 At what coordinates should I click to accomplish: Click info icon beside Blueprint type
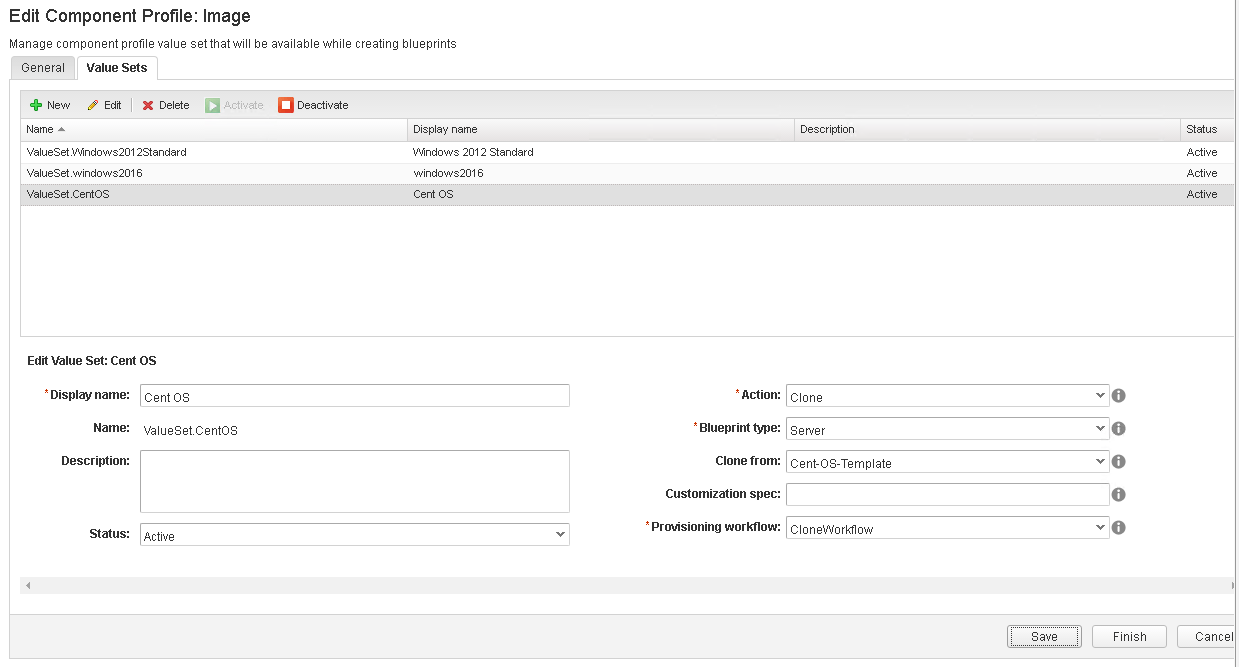[x=1119, y=429]
